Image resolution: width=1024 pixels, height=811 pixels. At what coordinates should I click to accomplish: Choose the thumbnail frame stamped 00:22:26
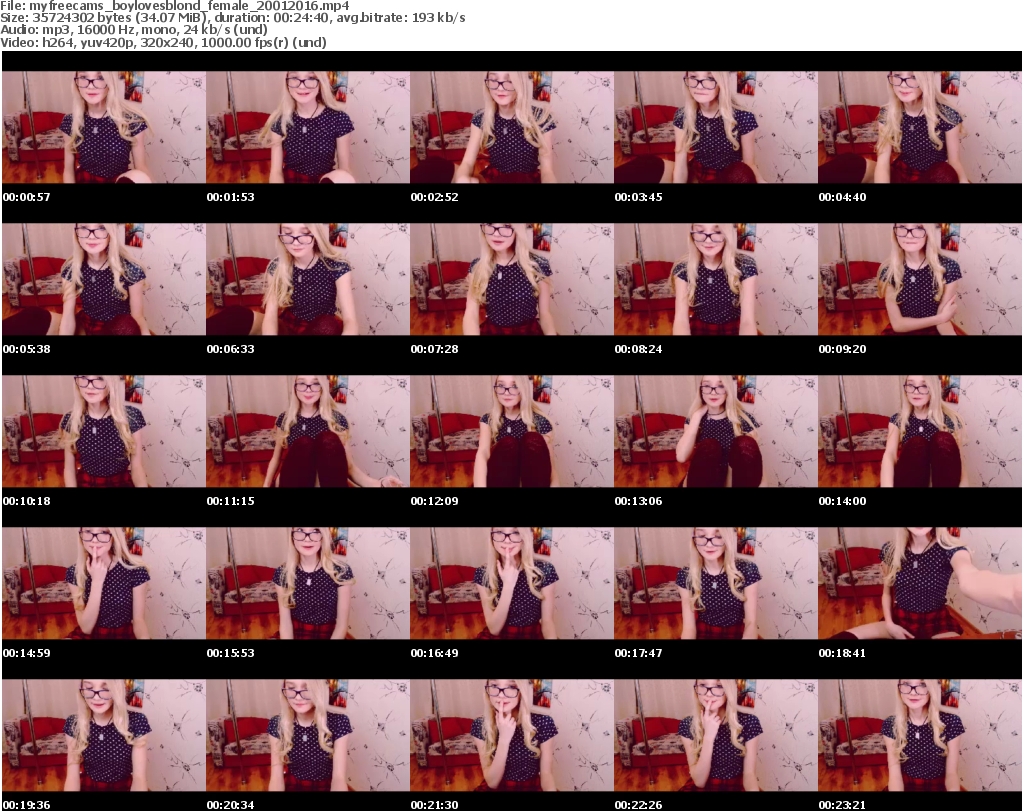click(x=716, y=735)
